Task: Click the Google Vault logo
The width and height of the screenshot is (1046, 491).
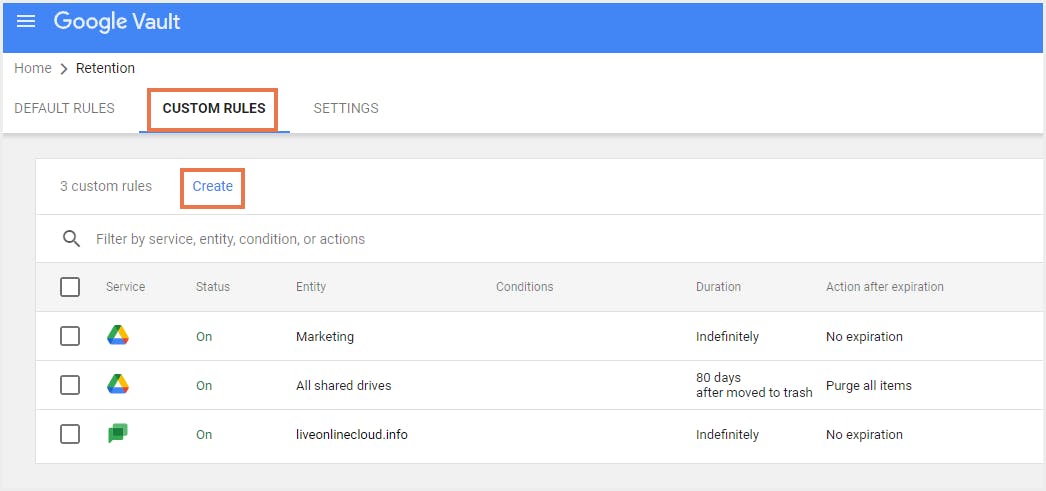Action: coord(117,21)
